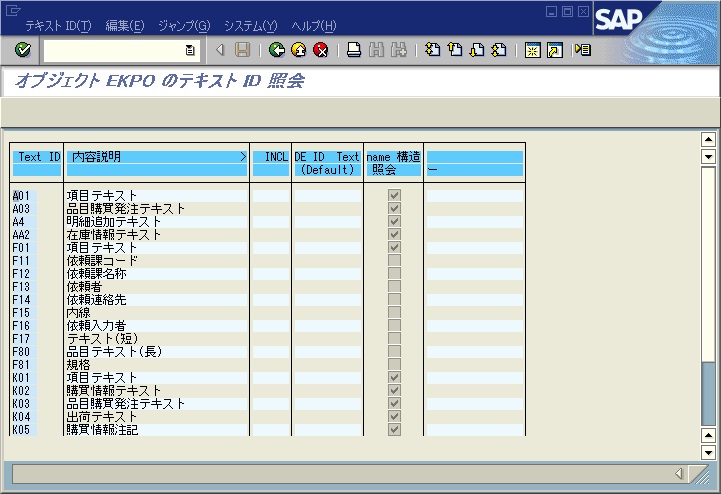This screenshot has width=721, height=494.
Task: Expand command field with left triangle
Action: pyautogui.click(x=220, y=49)
